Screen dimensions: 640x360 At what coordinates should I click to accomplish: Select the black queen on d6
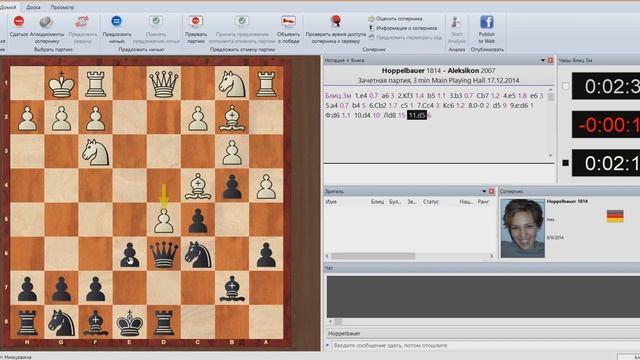164,254
